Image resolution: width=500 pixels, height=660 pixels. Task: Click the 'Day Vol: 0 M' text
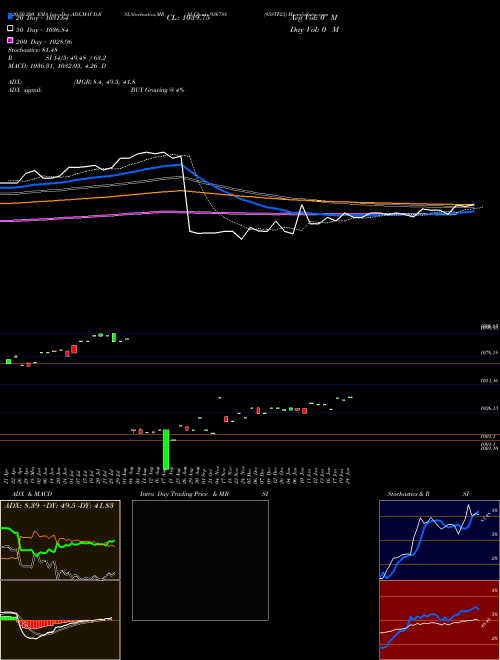[314, 29]
